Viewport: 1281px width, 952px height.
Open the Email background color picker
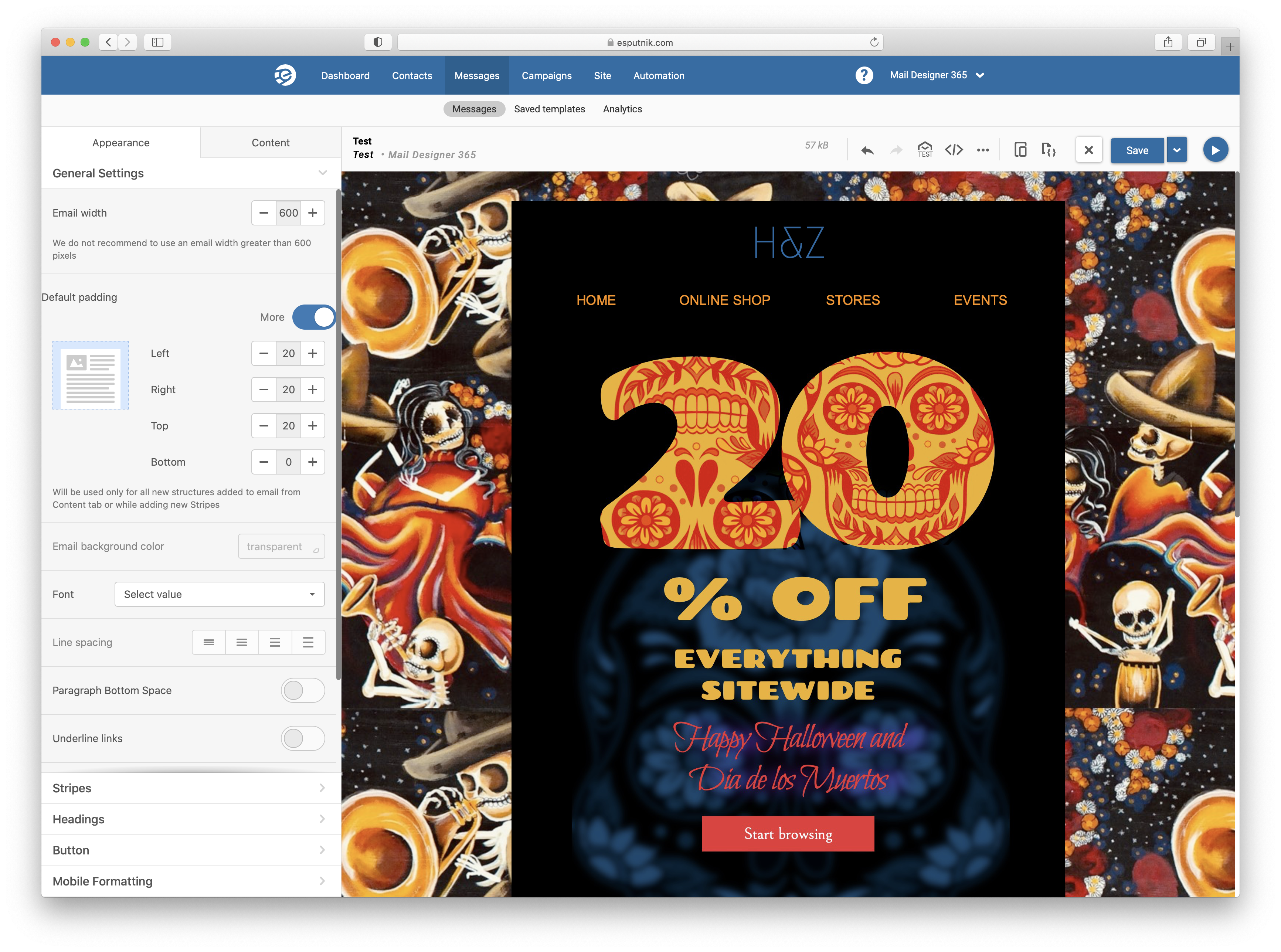coord(282,547)
